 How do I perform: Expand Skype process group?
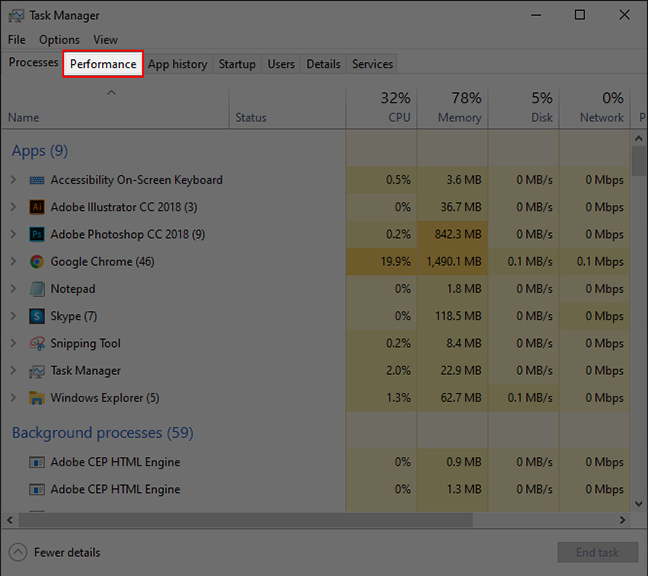[13, 316]
